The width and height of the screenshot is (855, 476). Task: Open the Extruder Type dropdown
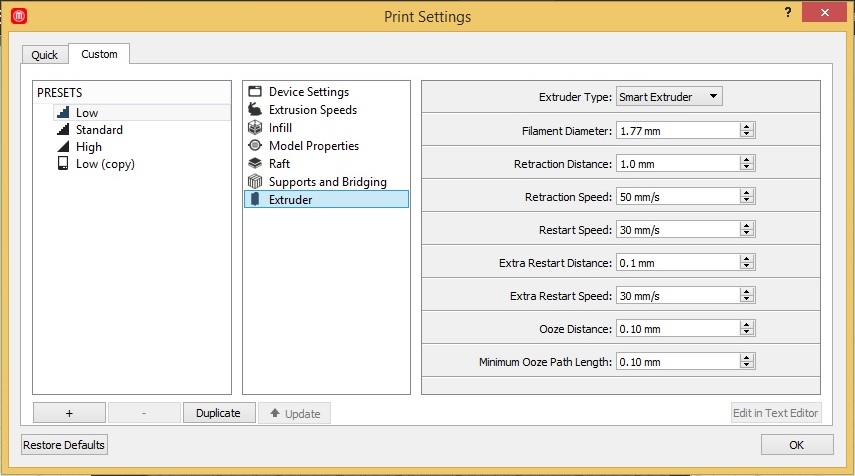point(669,97)
